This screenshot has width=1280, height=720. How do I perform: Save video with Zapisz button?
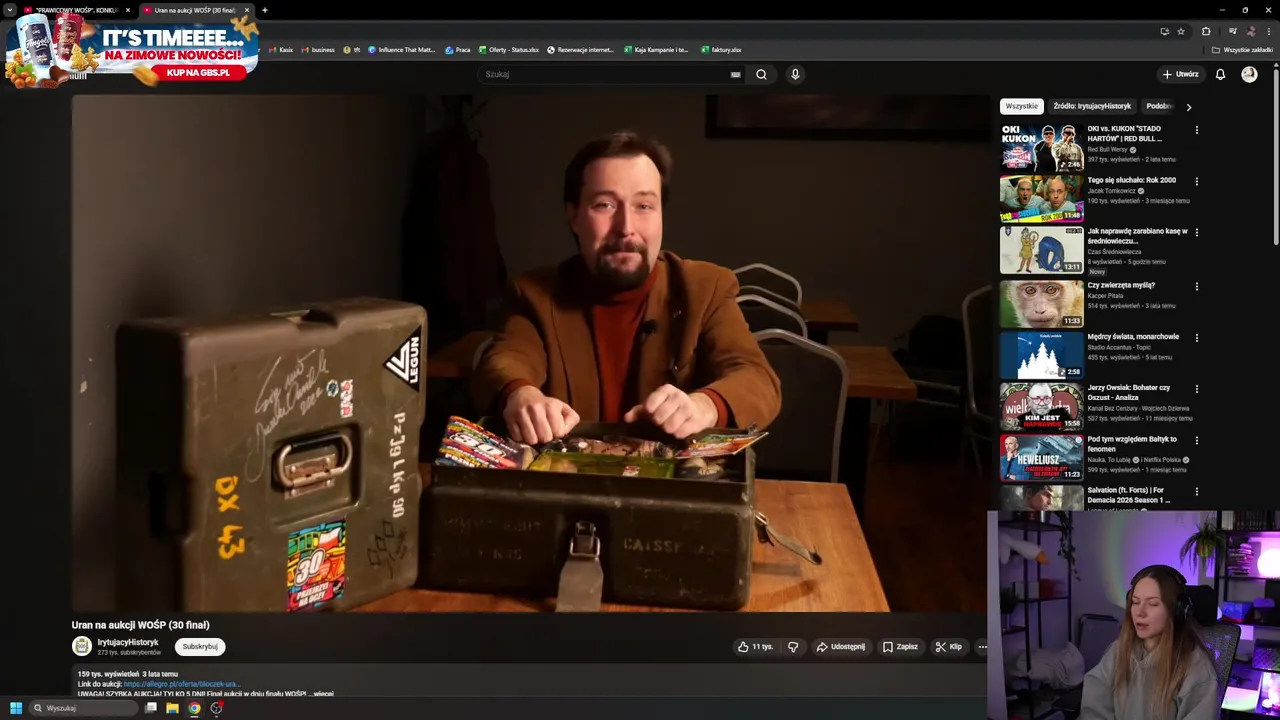[900, 647]
